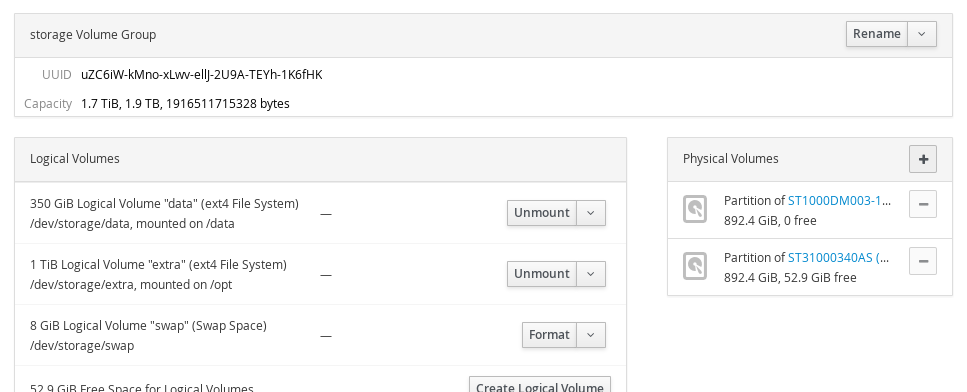967x392 pixels.
Task: Unmount the data logical volume
Action: coord(541,213)
